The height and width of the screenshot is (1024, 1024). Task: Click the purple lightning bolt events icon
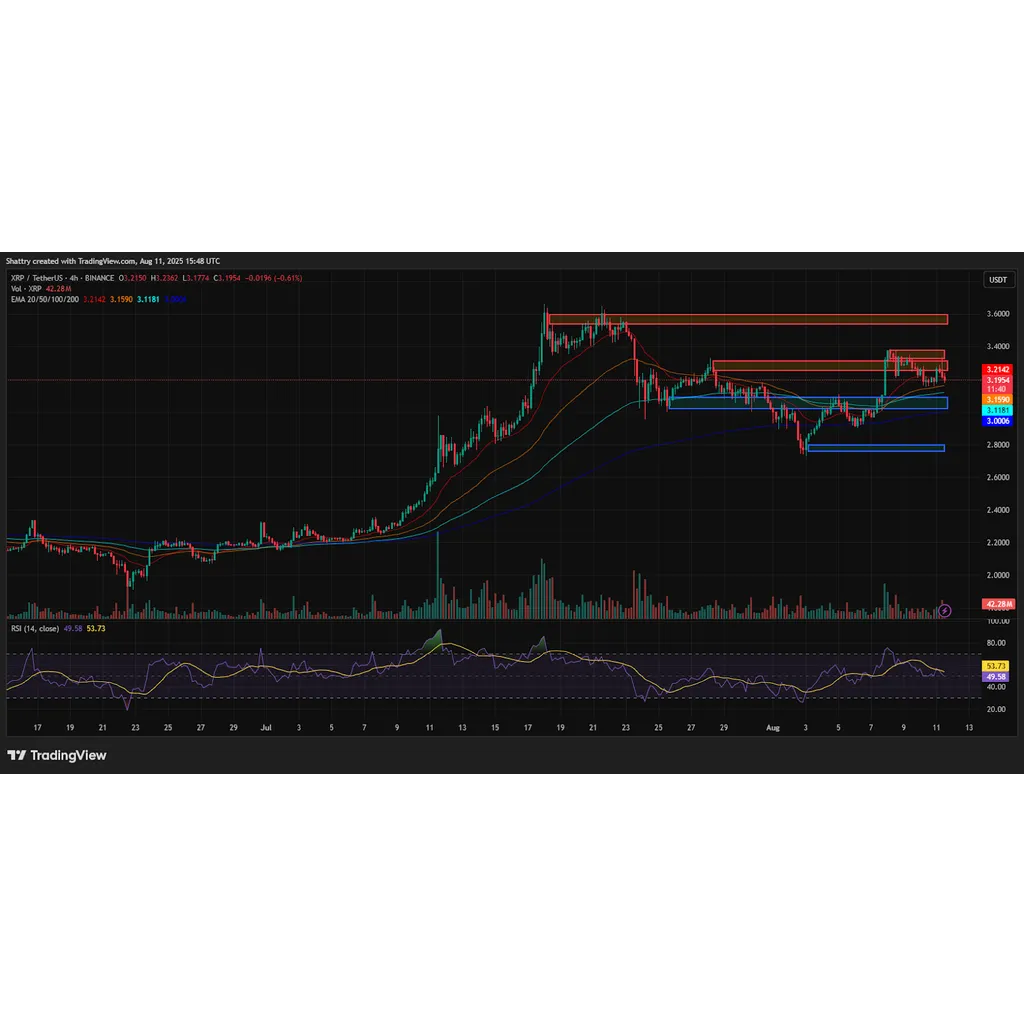coord(944,611)
